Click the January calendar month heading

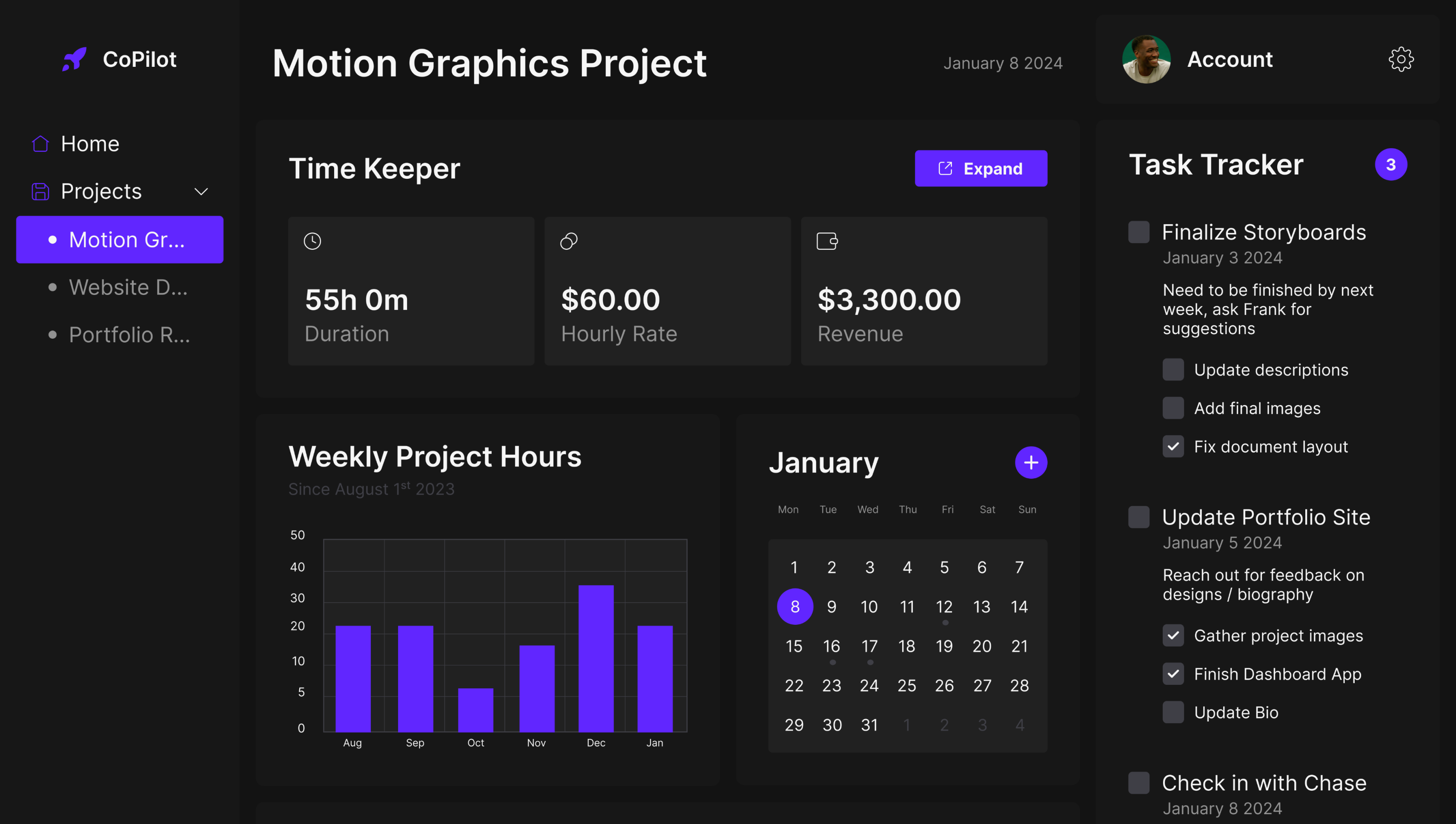[x=824, y=463]
